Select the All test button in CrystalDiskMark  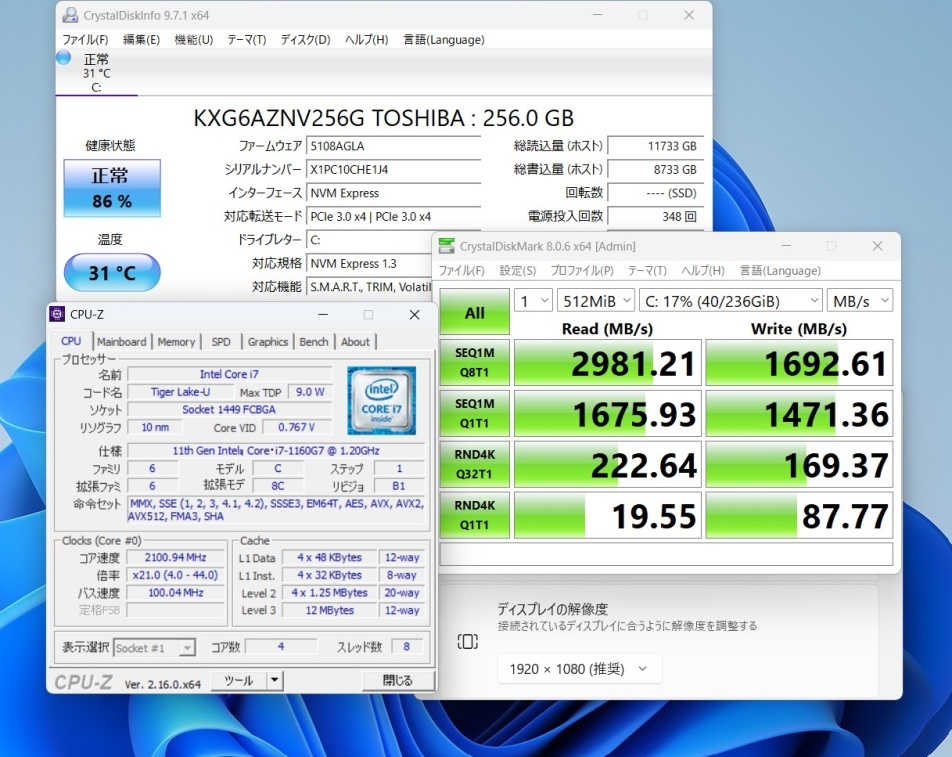[x=473, y=312]
